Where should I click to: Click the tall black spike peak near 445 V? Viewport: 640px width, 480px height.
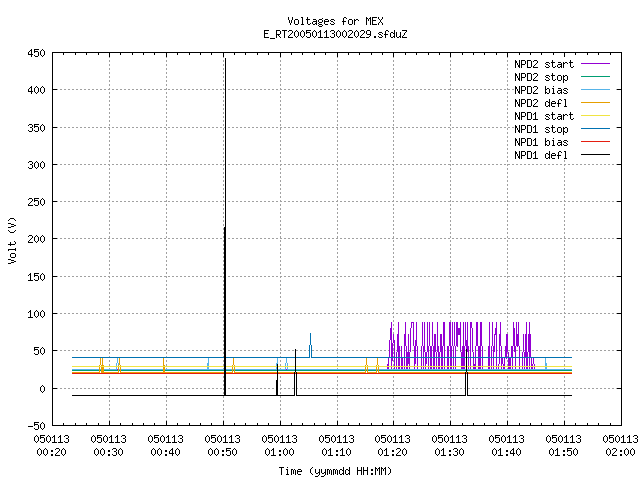coord(225,60)
